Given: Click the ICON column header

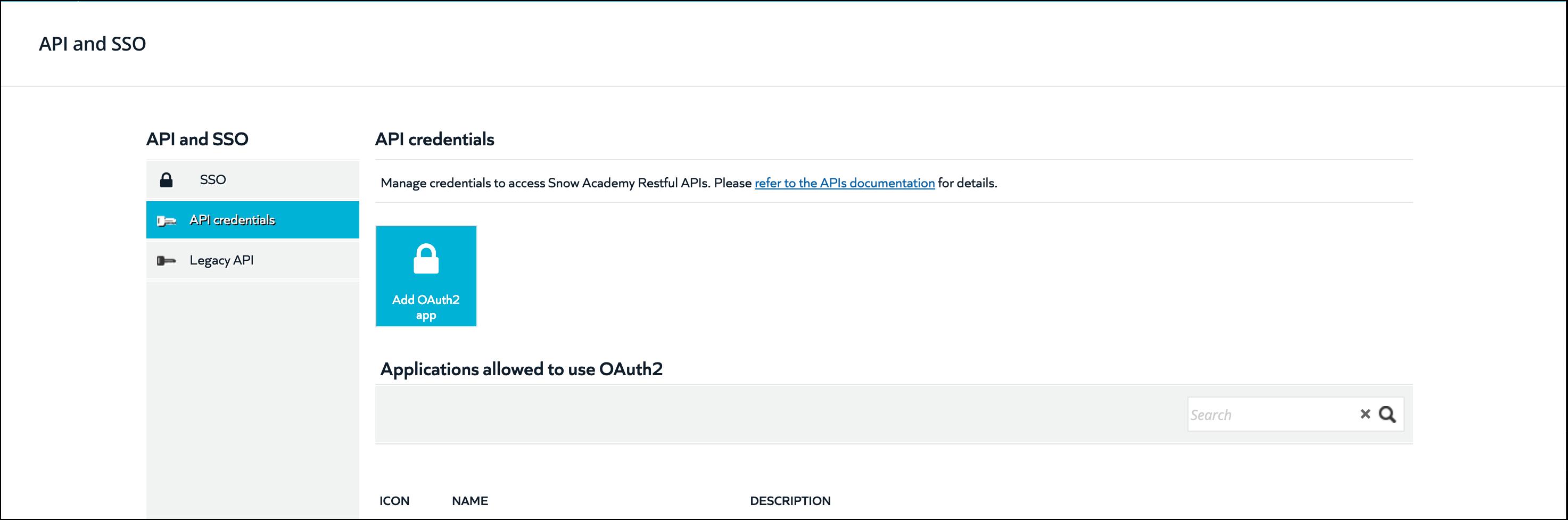Looking at the screenshot, I should 394,500.
